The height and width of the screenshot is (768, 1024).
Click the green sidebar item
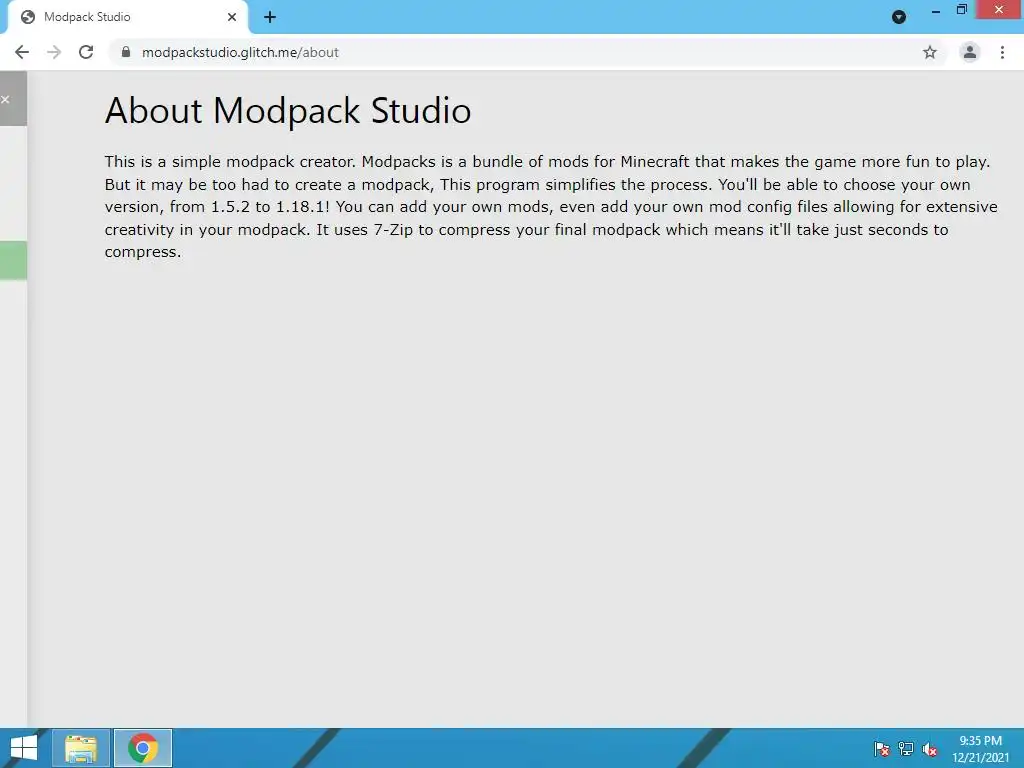13,260
